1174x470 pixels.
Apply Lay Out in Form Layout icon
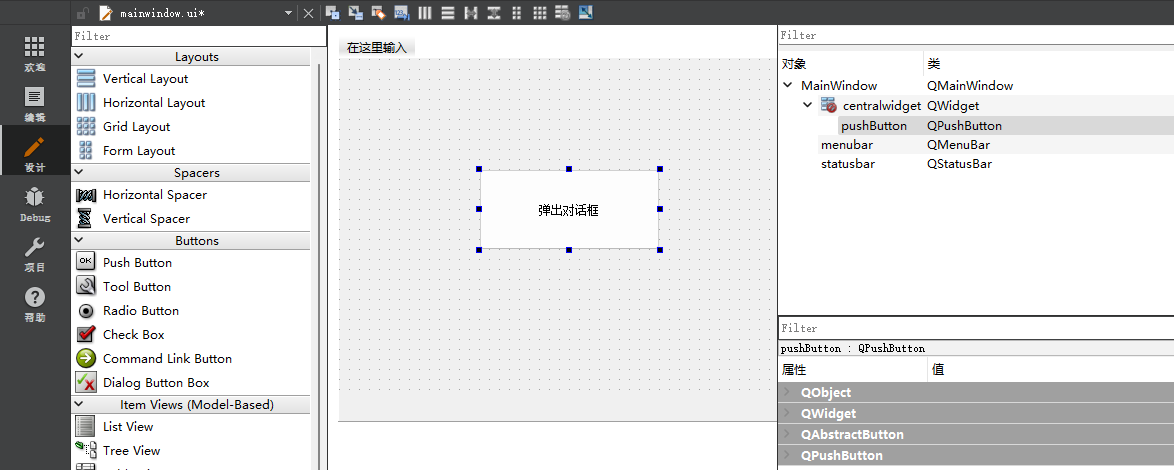517,13
